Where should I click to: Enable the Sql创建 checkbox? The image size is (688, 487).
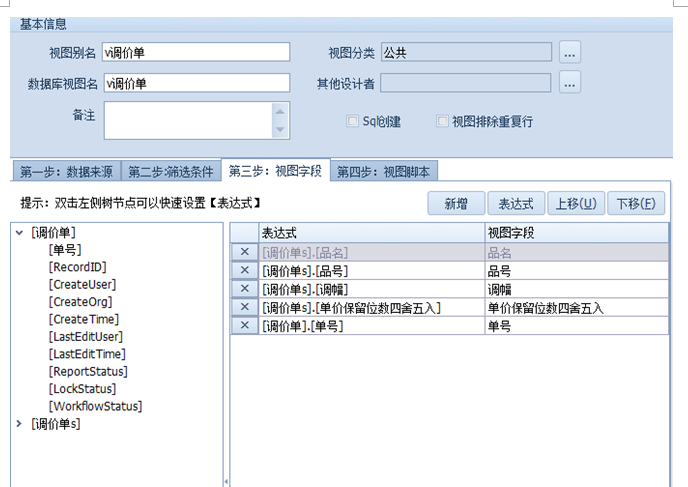[x=352, y=121]
